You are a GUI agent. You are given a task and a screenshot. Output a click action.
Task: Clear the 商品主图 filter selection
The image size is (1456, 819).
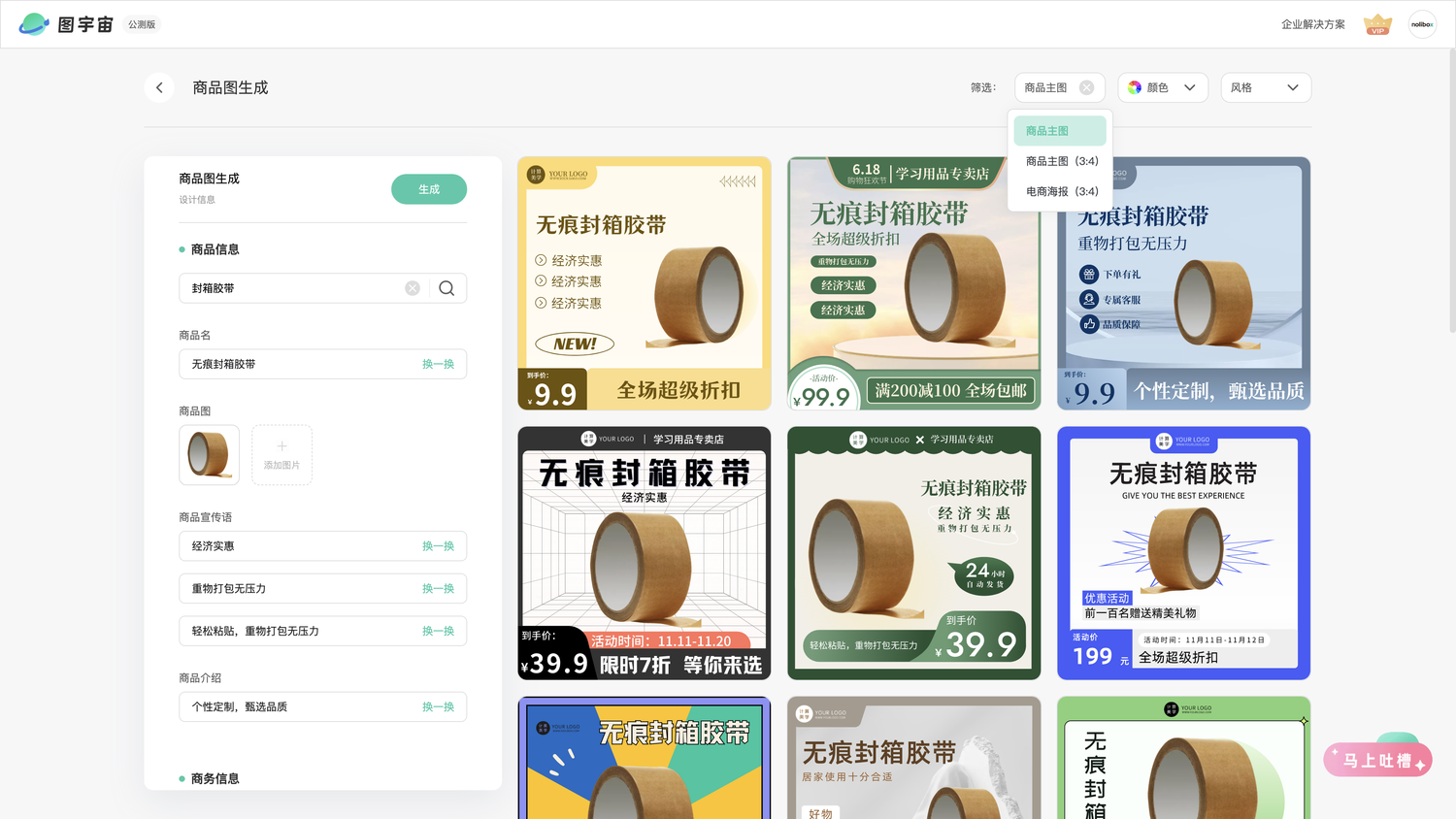[1086, 87]
